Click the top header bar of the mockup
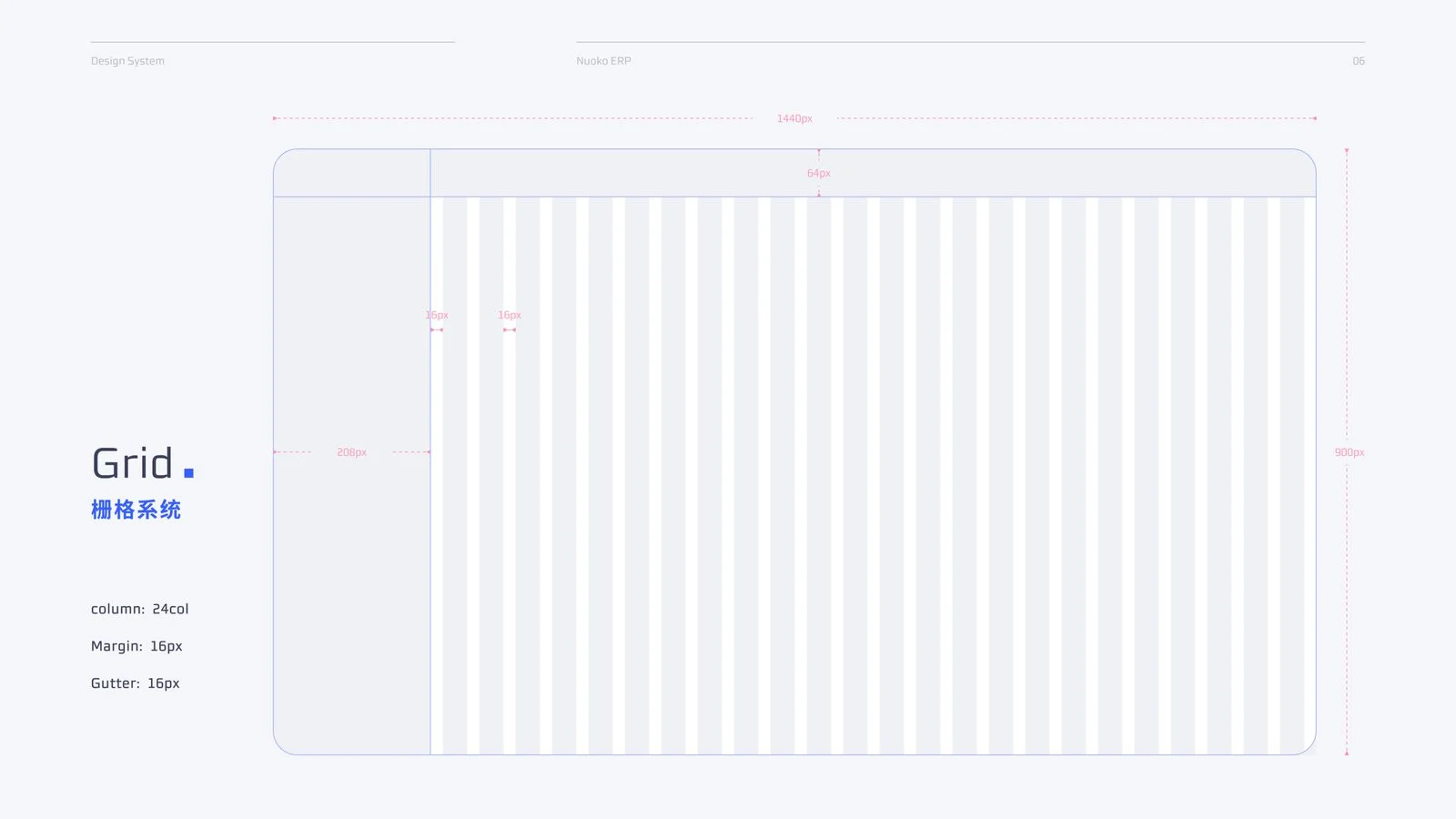Viewport: 1456px width, 819px height. click(874, 173)
